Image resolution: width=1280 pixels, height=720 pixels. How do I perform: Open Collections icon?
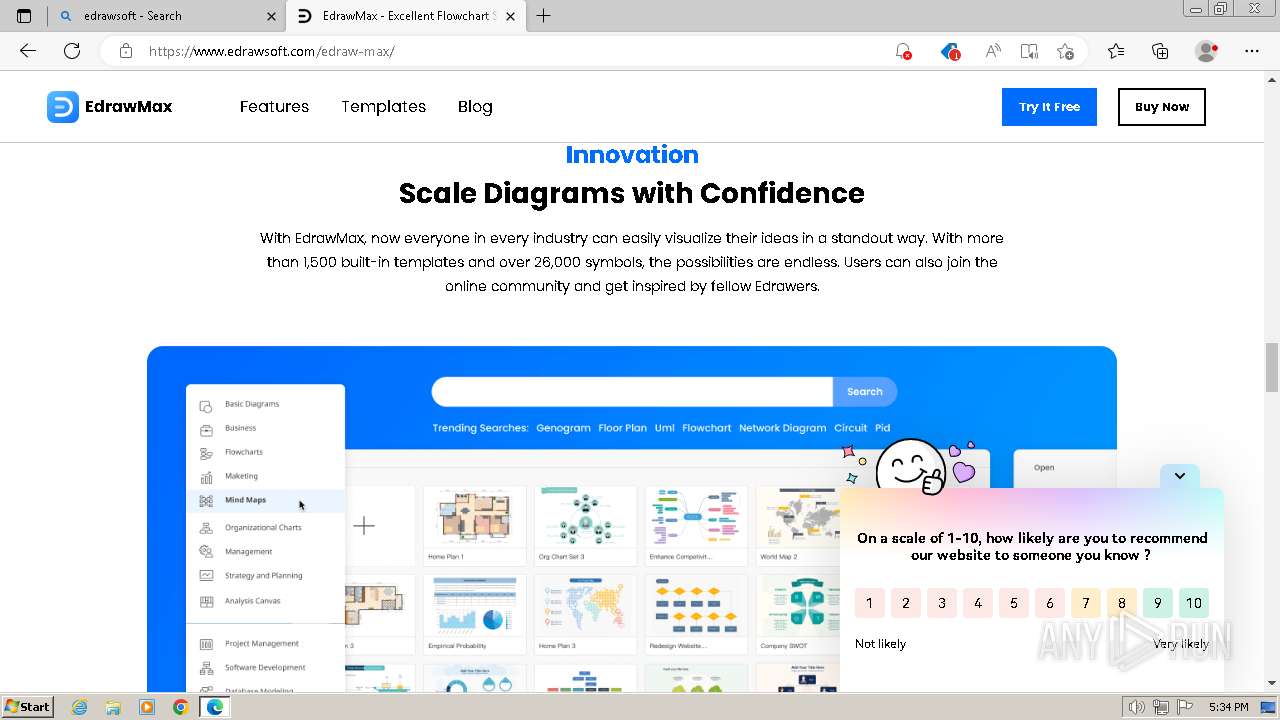pos(1160,51)
